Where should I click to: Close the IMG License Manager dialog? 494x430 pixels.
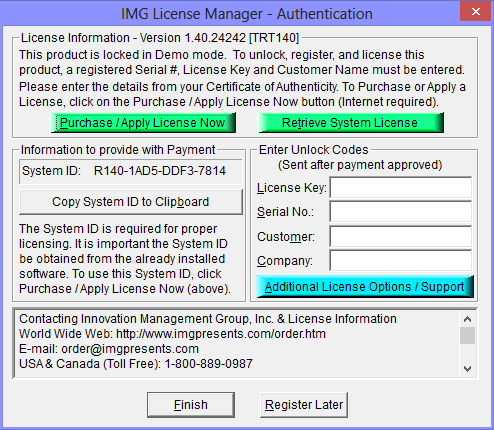476,12
